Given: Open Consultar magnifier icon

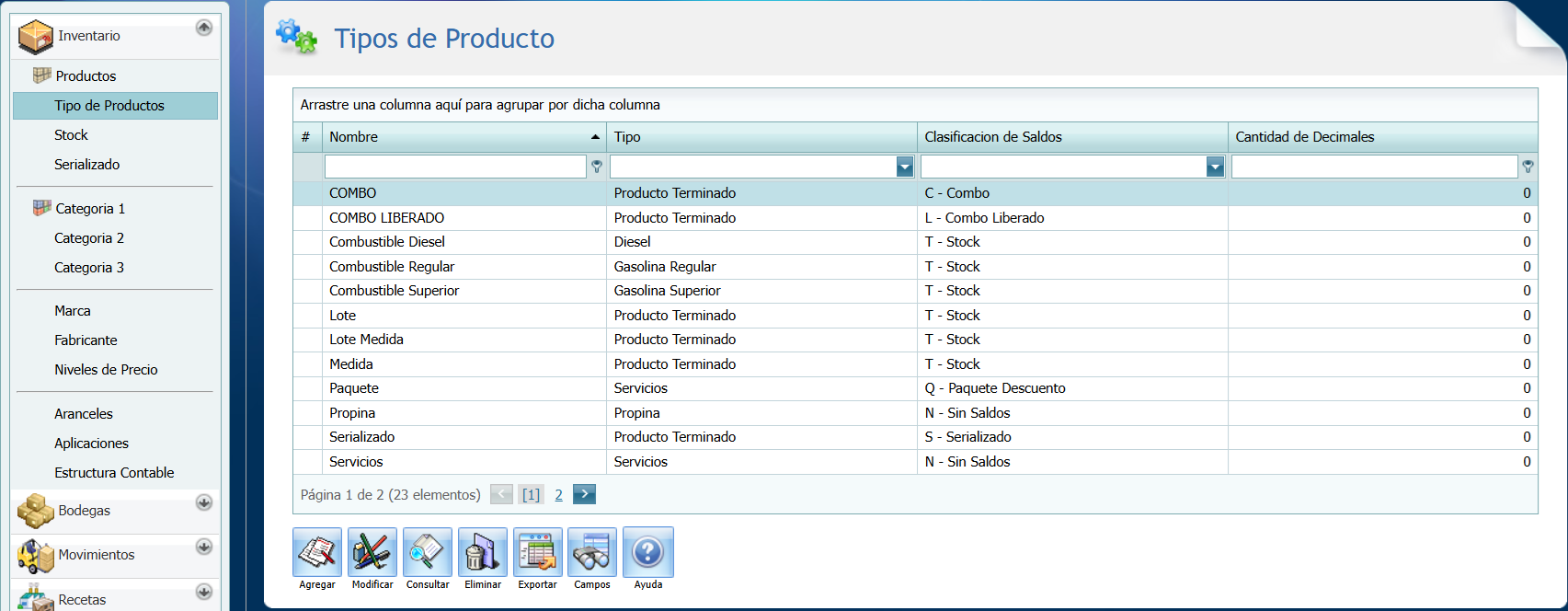Looking at the screenshot, I should (x=428, y=552).
